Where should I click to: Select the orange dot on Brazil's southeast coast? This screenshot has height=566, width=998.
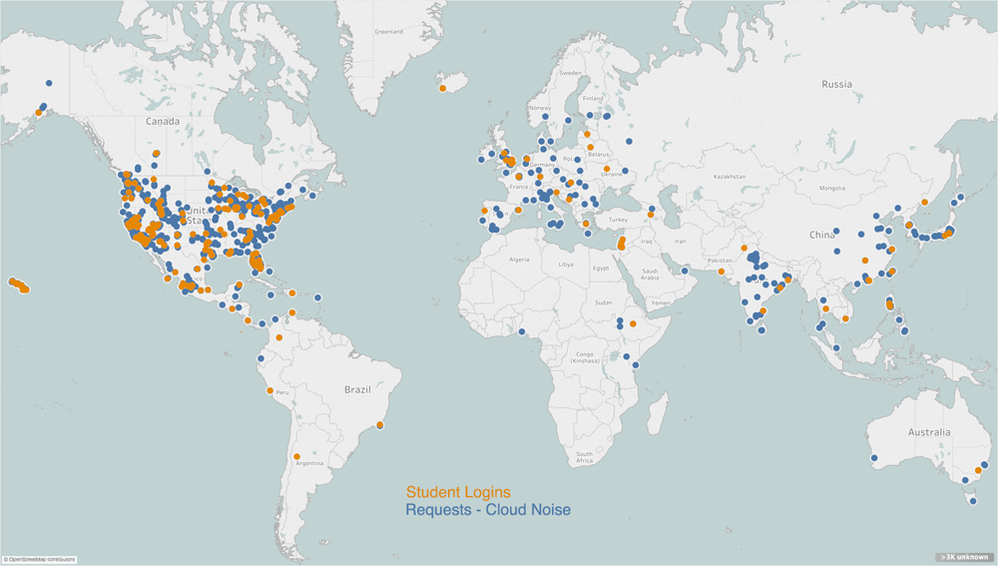(x=380, y=427)
